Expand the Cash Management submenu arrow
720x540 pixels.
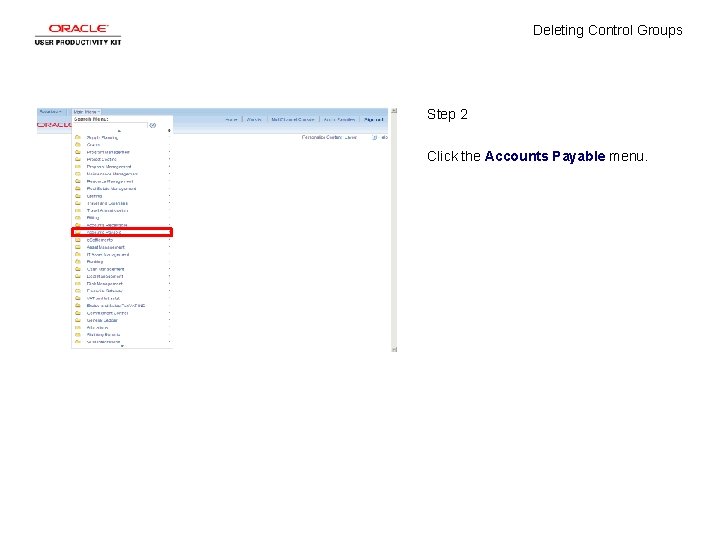[169, 269]
